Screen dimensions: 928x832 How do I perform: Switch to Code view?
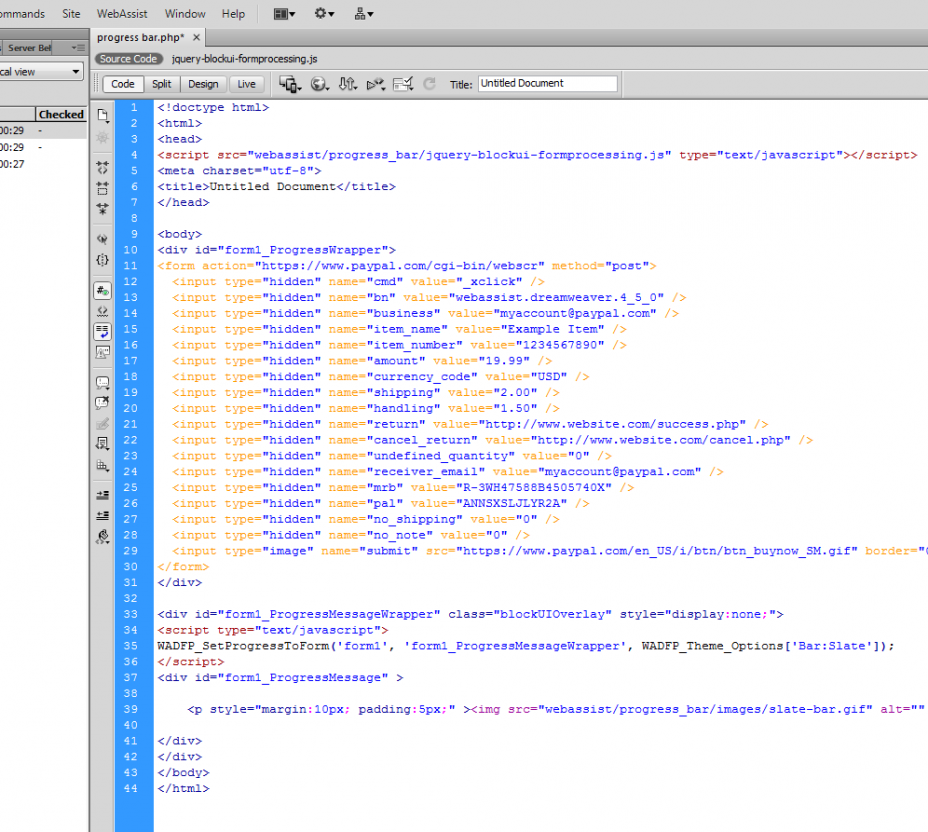(123, 84)
